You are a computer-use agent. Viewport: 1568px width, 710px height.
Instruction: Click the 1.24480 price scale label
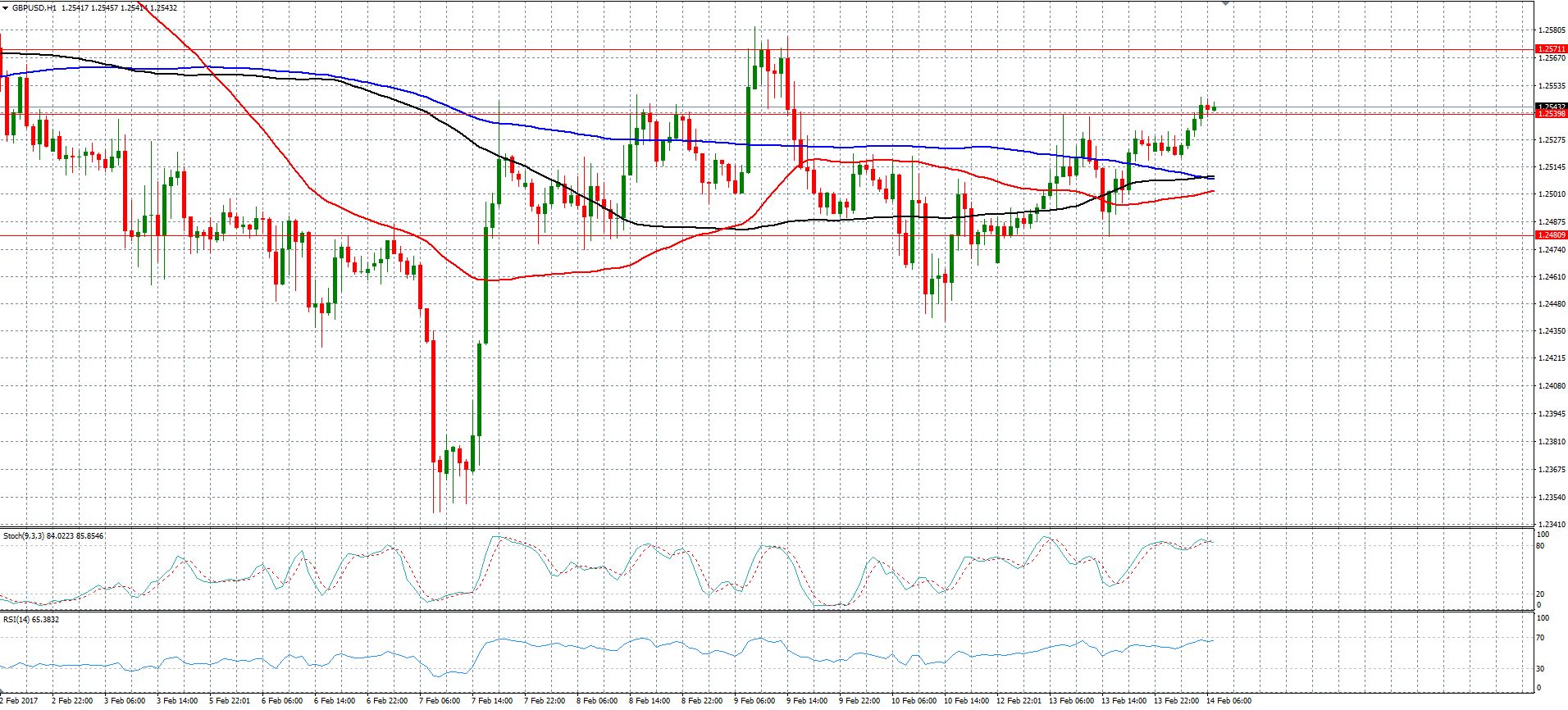tap(1552, 304)
